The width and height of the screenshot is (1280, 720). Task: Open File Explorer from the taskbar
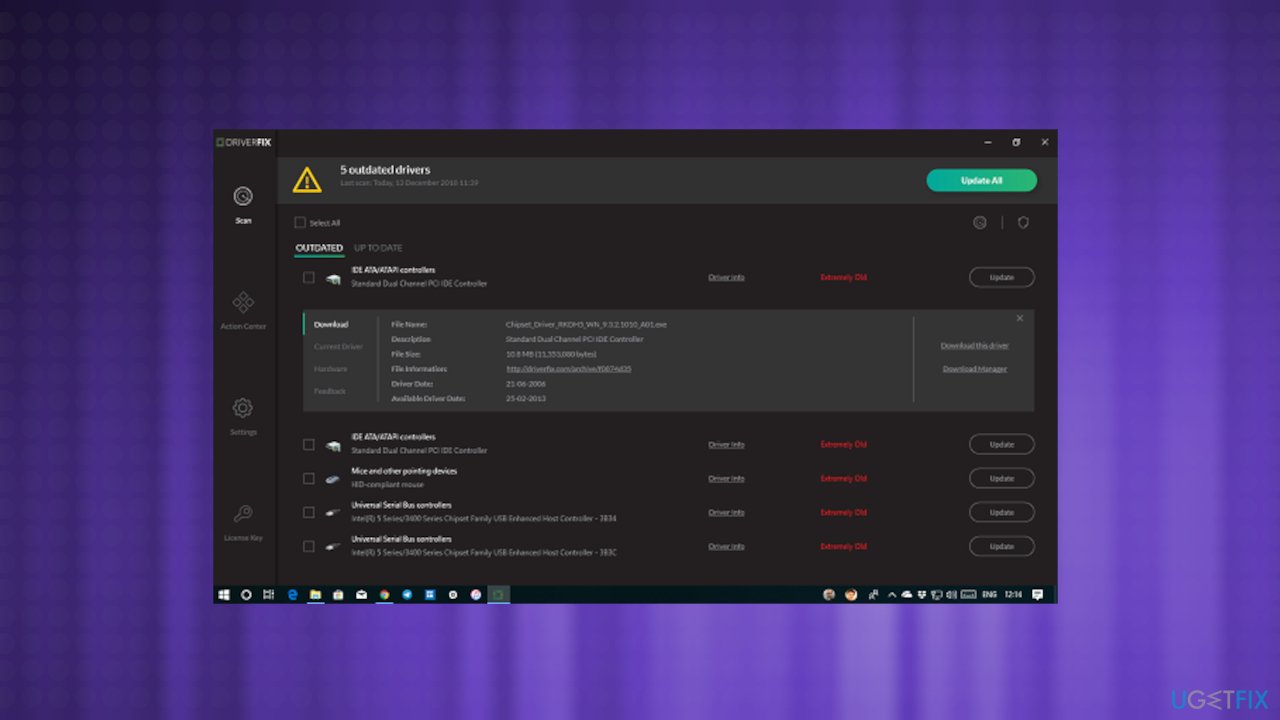315,594
